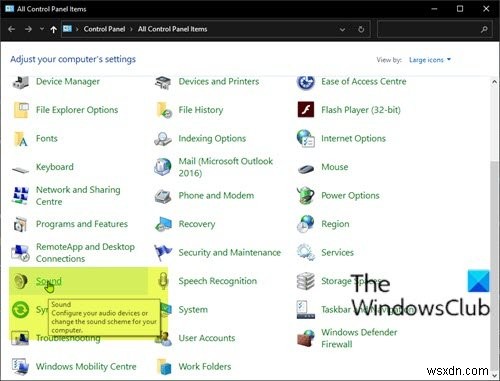Image resolution: width=500 pixels, height=381 pixels.
Task: Click the scrollbar up arrow
Action: click(x=494, y=82)
